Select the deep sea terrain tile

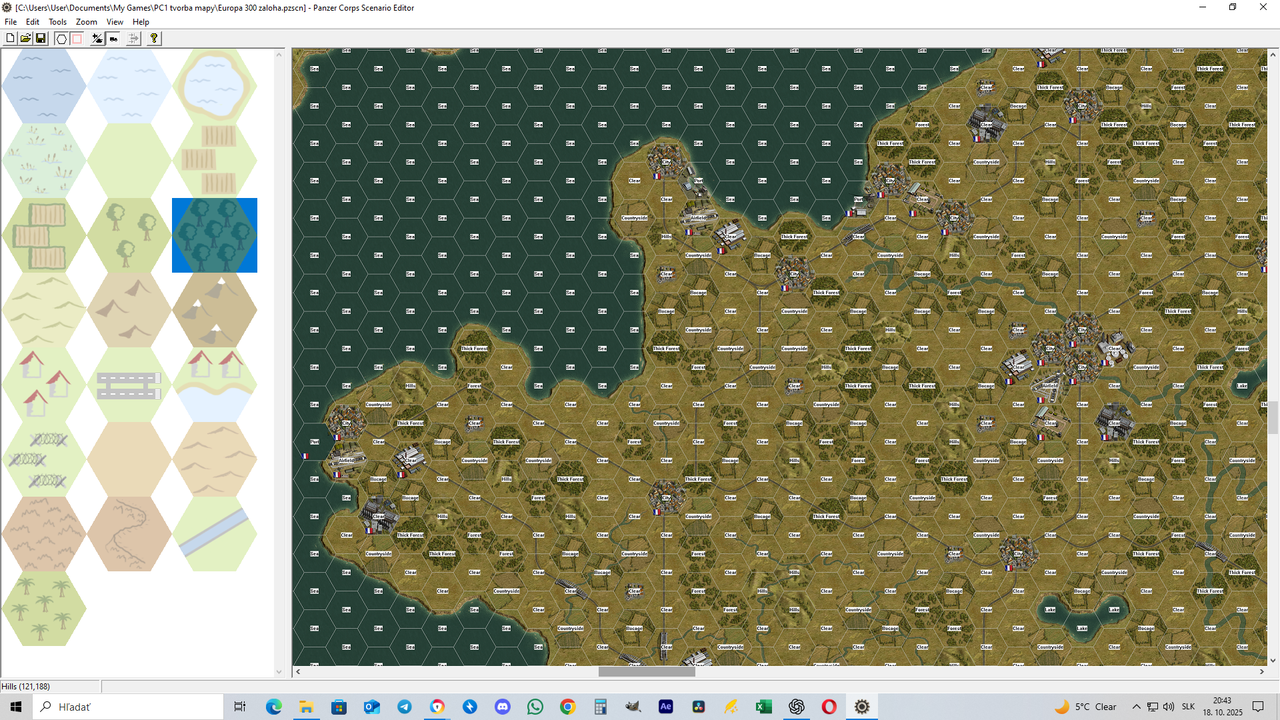44,86
